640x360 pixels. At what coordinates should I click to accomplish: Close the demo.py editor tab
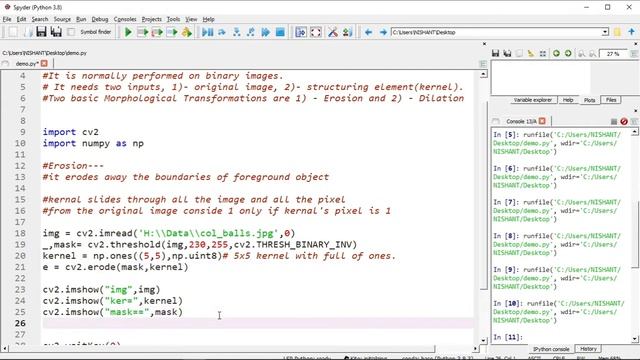(44, 64)
